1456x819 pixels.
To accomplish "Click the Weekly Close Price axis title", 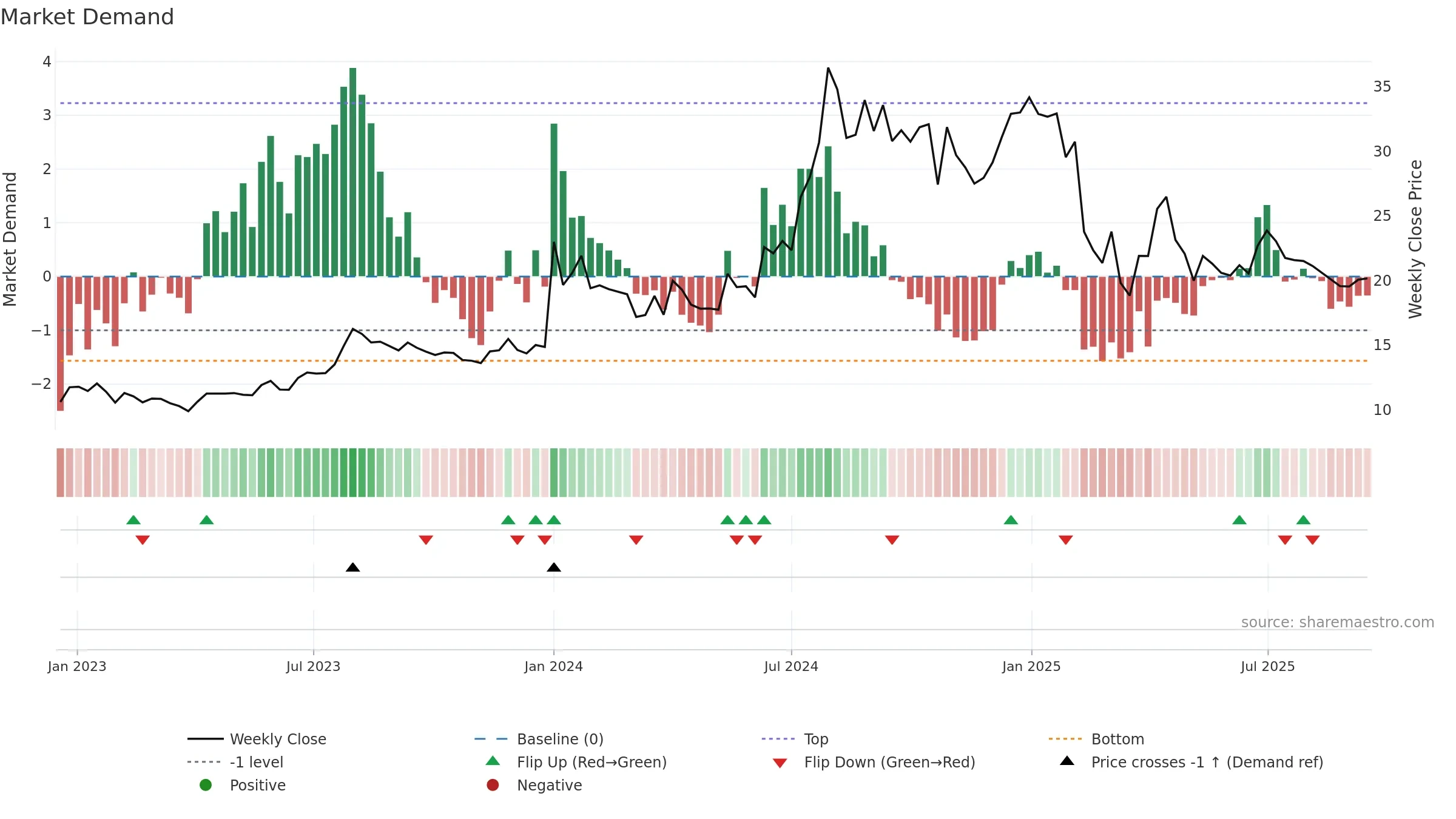I will point(1415,239).
